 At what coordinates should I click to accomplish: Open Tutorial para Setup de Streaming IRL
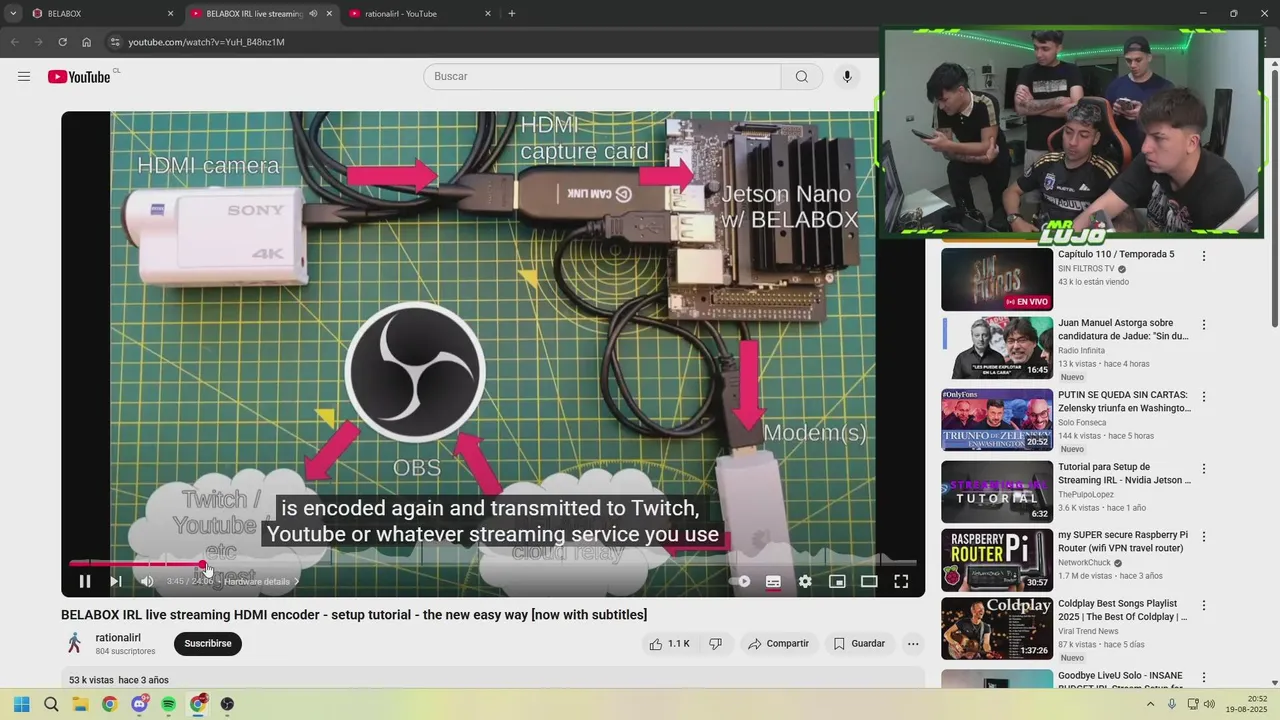[x=997, y=491]
